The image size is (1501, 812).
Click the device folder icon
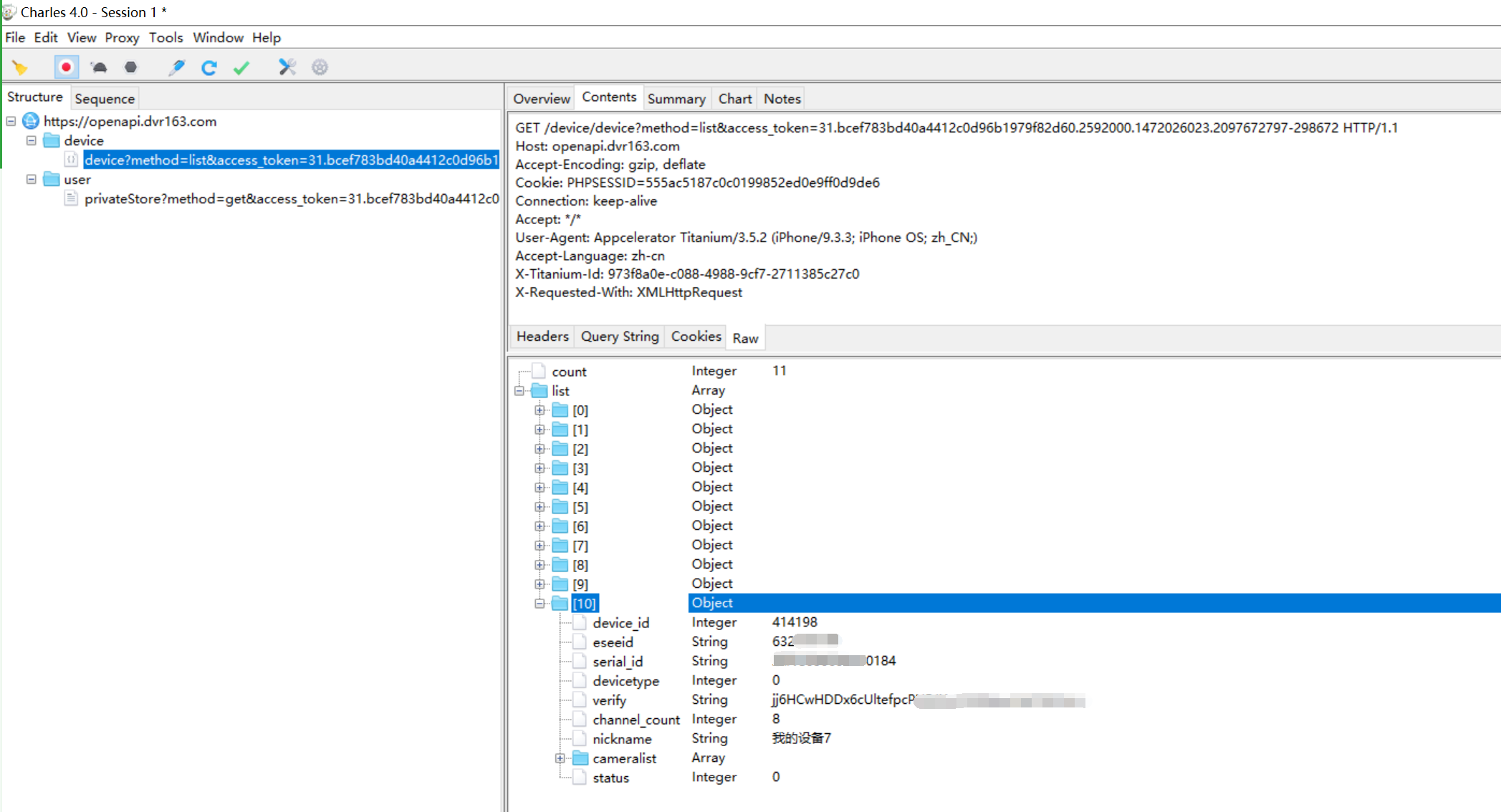[x=52, y=140]
